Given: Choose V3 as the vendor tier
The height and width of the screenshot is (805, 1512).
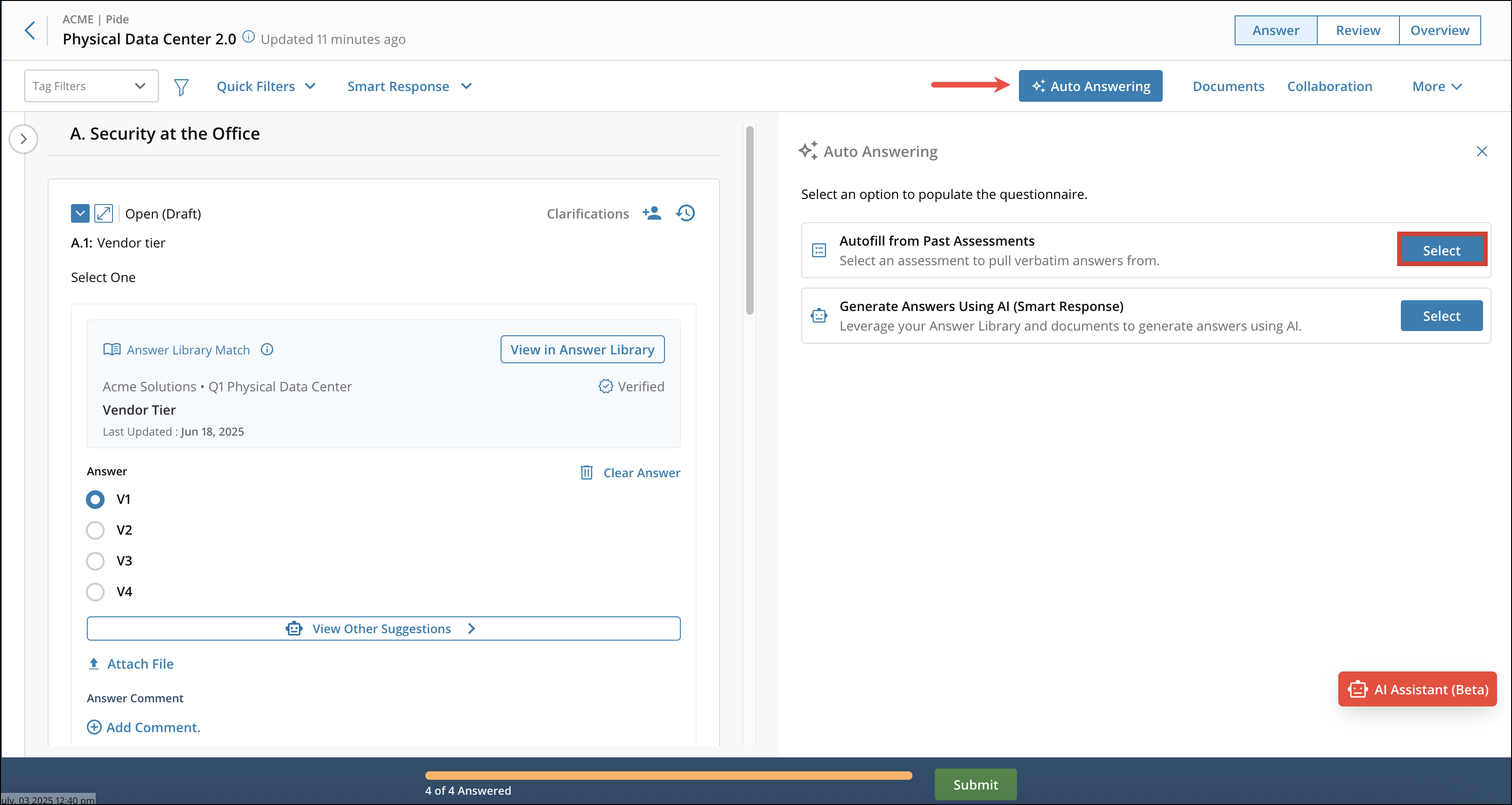Looking at the screenshot, I should [x=94, y=561].
